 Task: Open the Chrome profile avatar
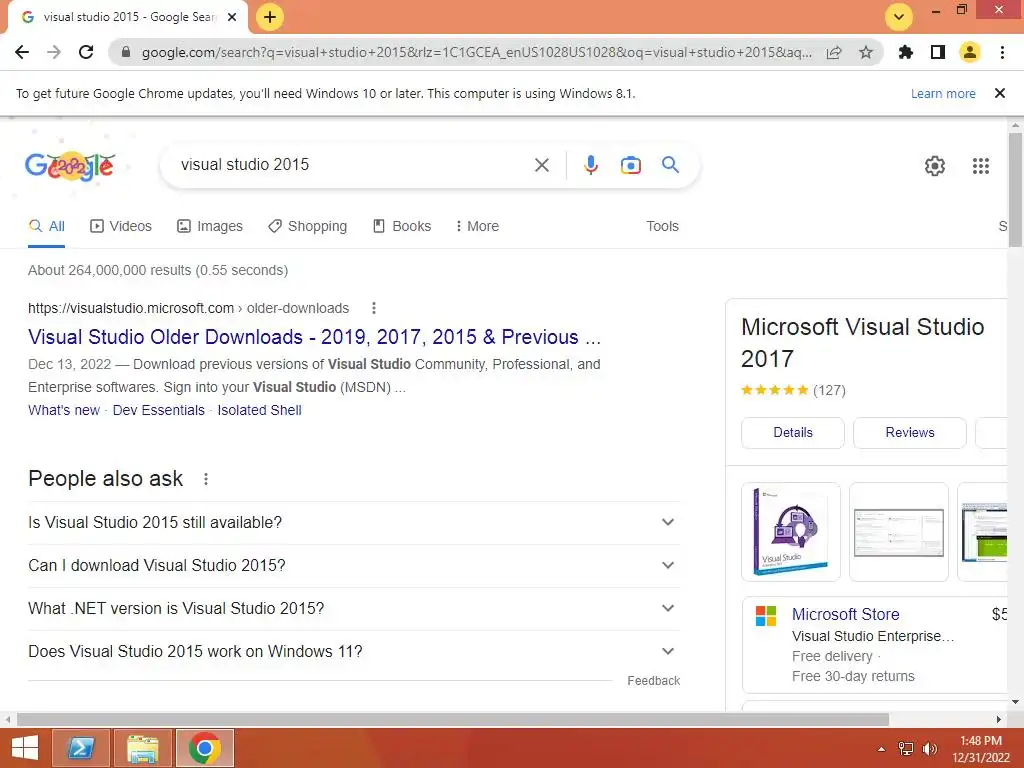970,52
